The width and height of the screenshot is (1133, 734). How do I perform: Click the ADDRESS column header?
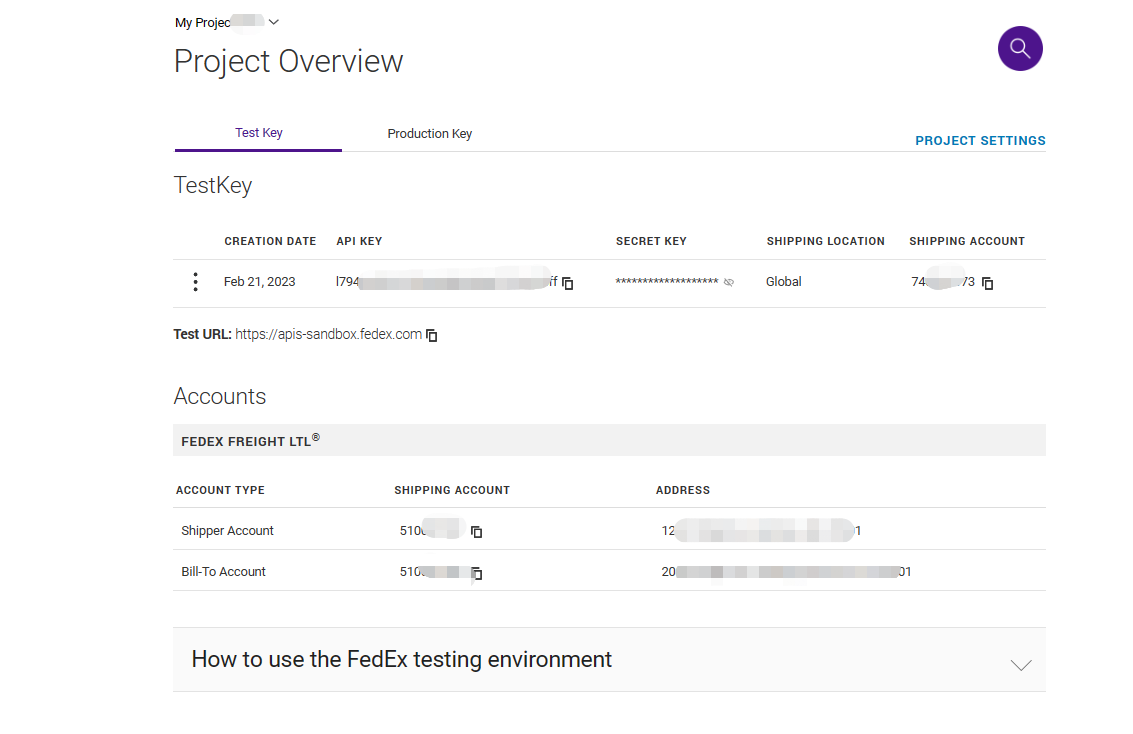coord(683,491)
